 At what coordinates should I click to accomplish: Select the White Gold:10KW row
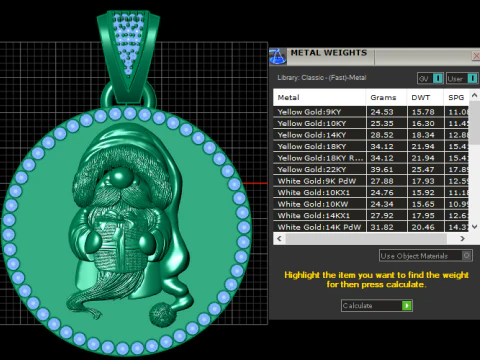[371, 204]
